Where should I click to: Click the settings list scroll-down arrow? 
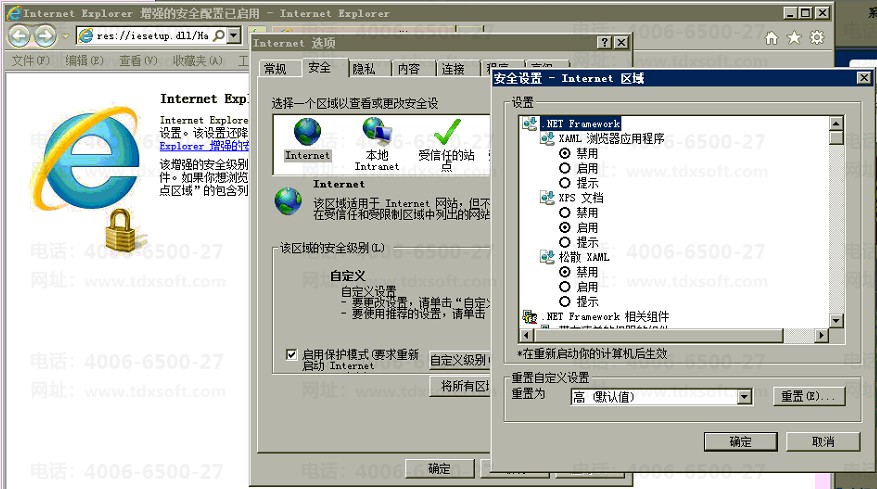tap(836, 321)
